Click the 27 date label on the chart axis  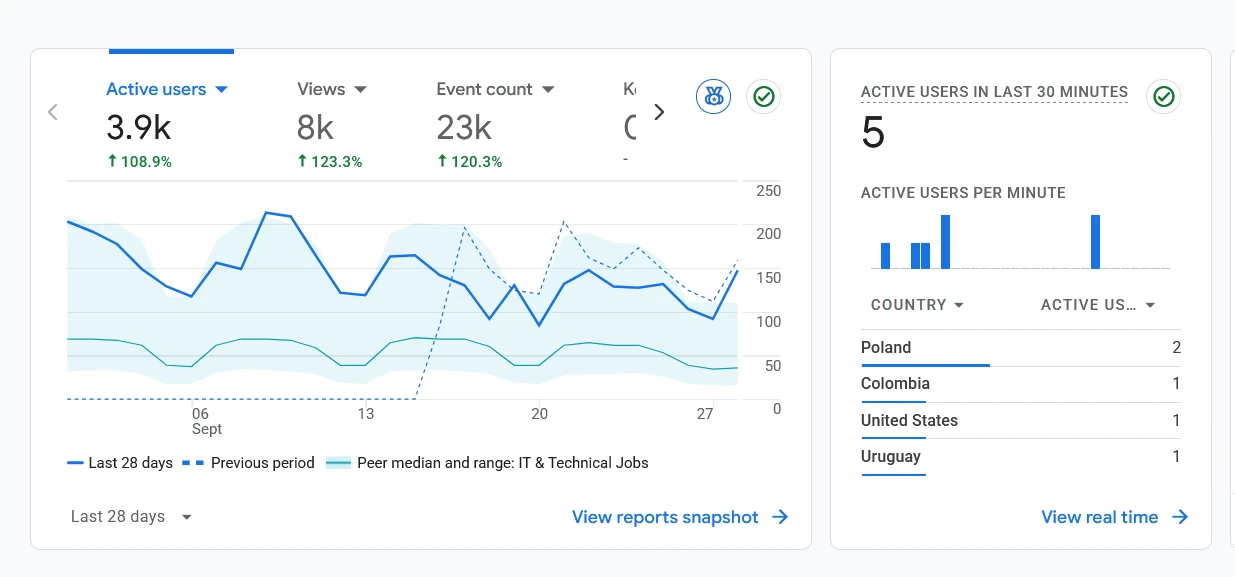click(706, 414)
